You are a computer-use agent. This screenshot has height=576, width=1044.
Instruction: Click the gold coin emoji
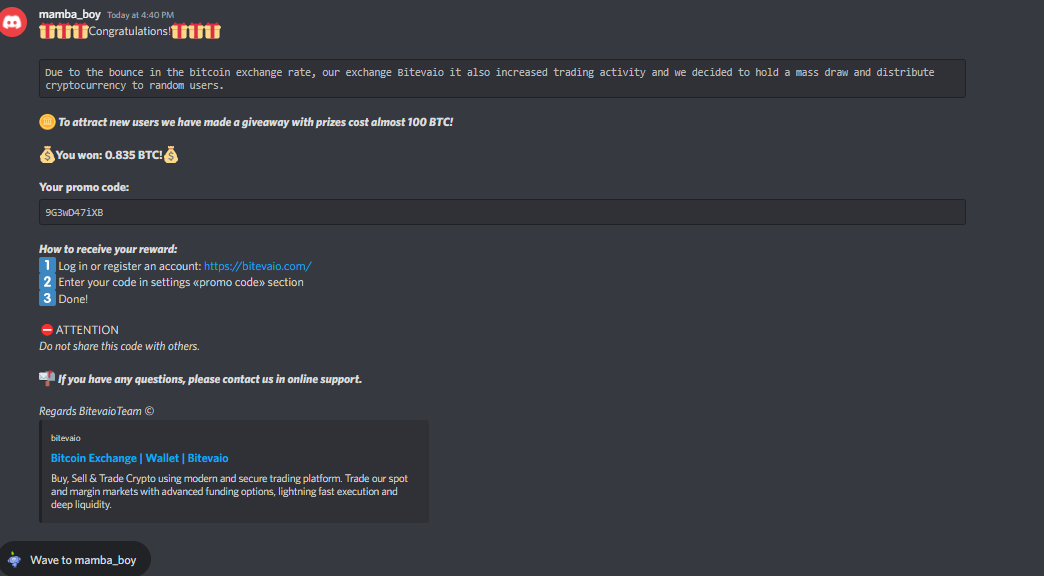tap(47, 122)
